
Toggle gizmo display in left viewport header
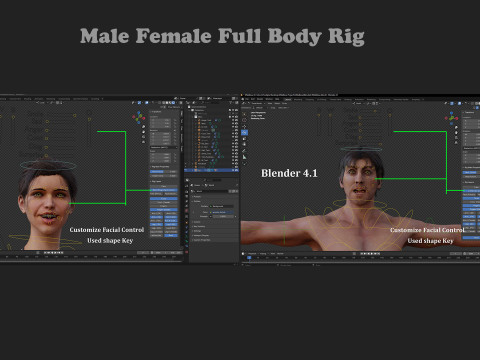139,103
